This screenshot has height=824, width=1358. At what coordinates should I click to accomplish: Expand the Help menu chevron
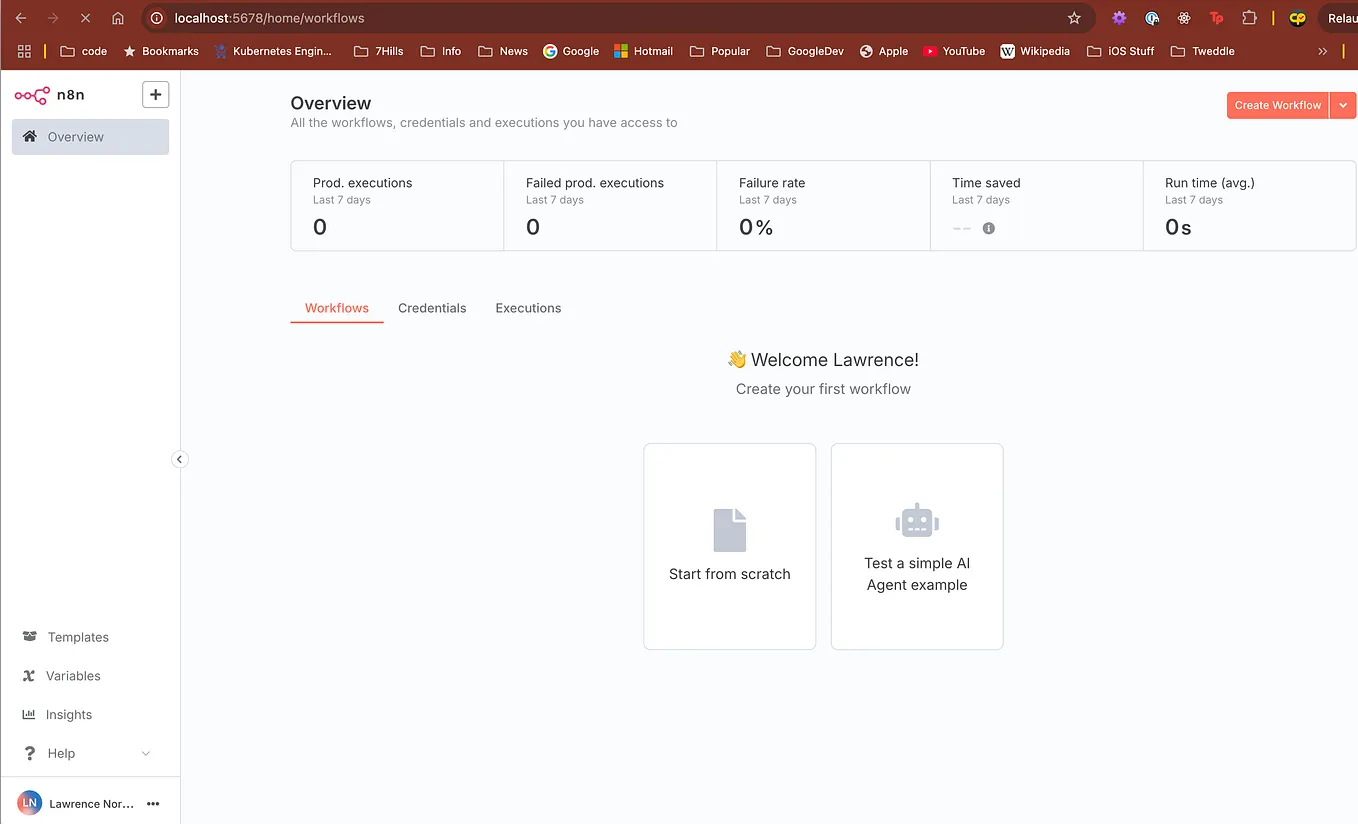coord(146,752)
